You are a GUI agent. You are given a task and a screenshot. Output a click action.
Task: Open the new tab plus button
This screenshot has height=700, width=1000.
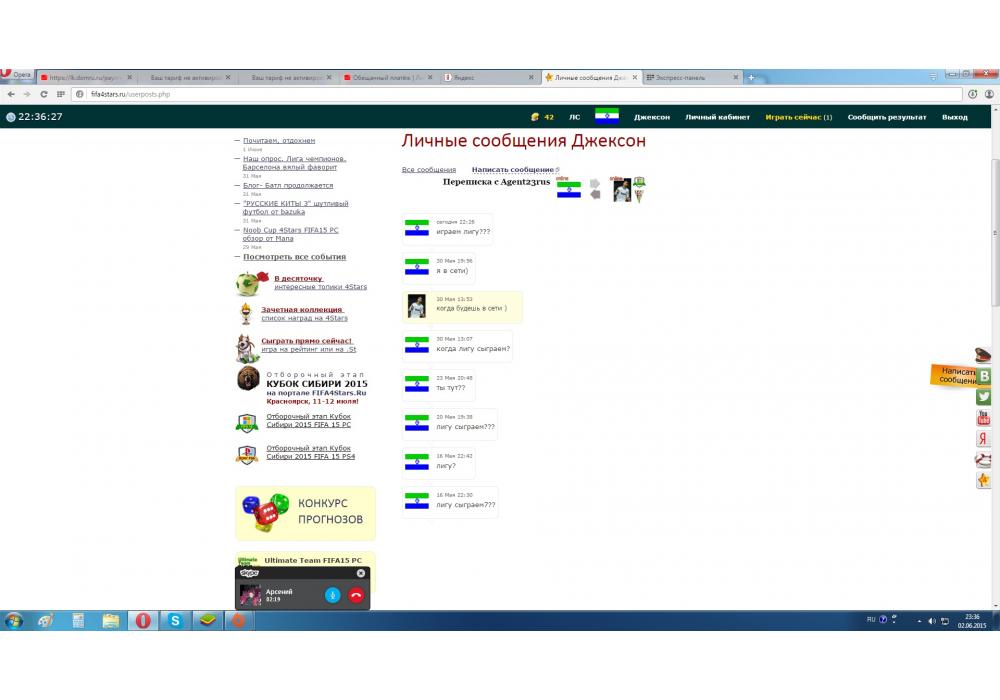click(751, 77)
